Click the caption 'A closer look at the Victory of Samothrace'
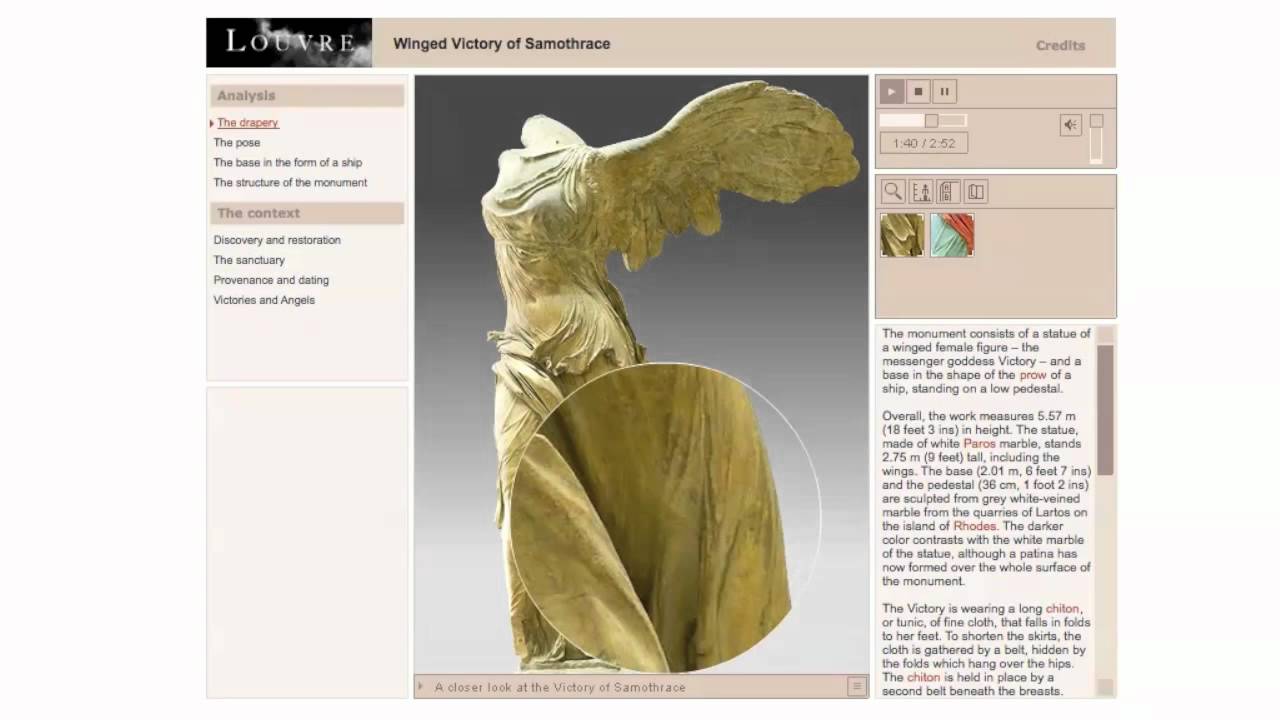1280x720 pixels. pos(560,688)
